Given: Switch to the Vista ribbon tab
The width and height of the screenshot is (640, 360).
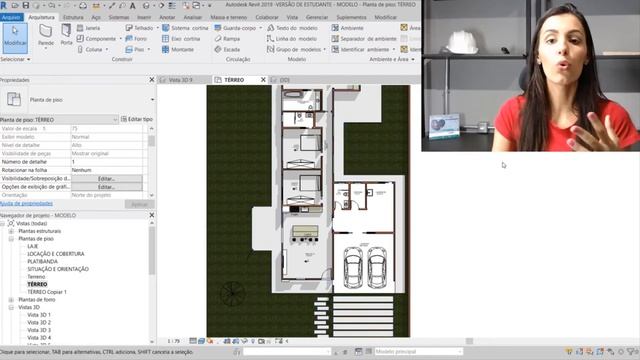Looking at the screenshot, I should click(292, 17).
